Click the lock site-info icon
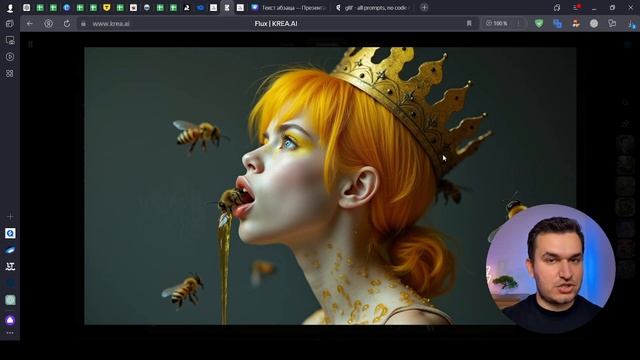 (83, 24)
